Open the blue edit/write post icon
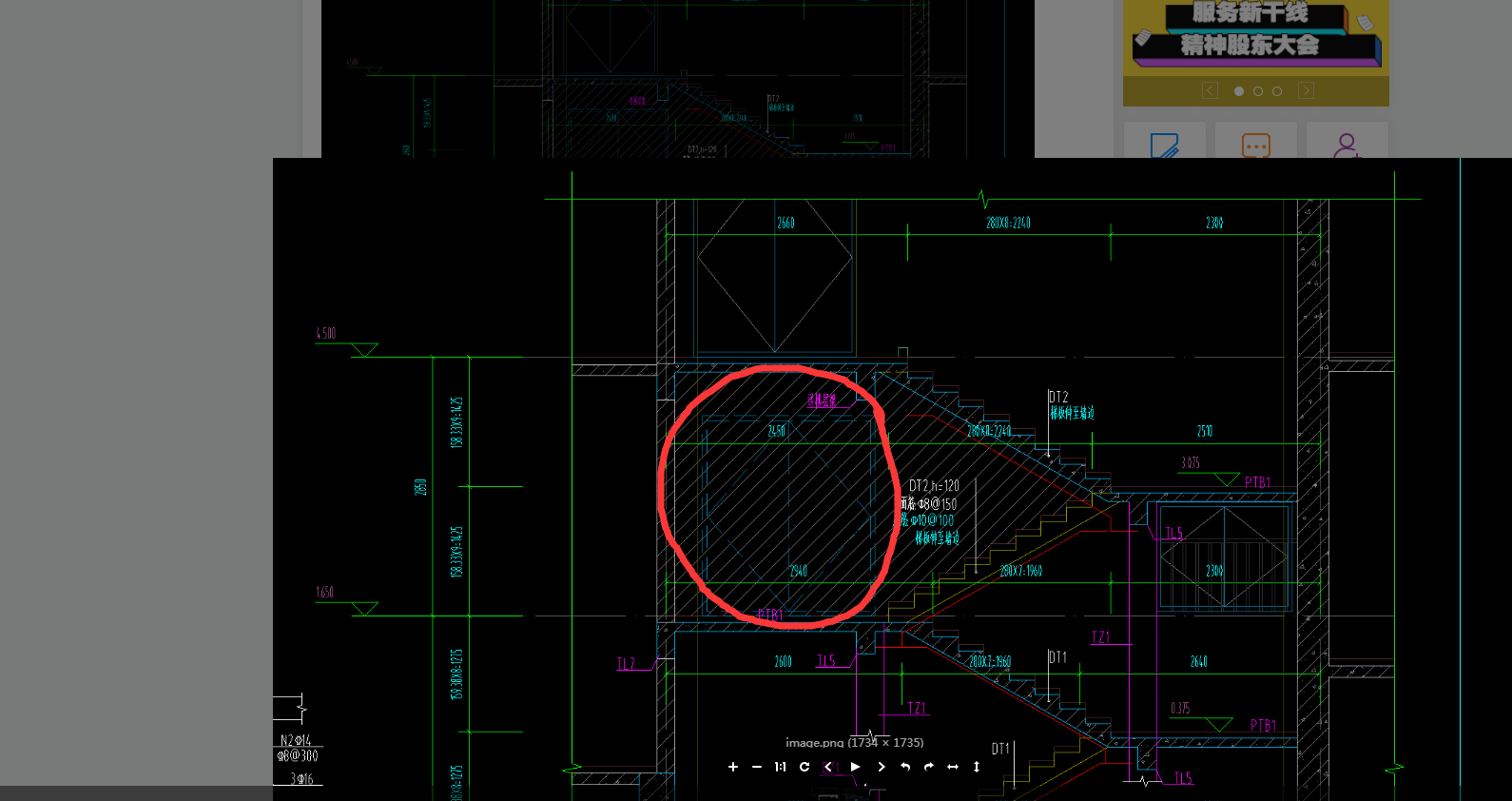1512x801 pixels. pos(1164,145)
